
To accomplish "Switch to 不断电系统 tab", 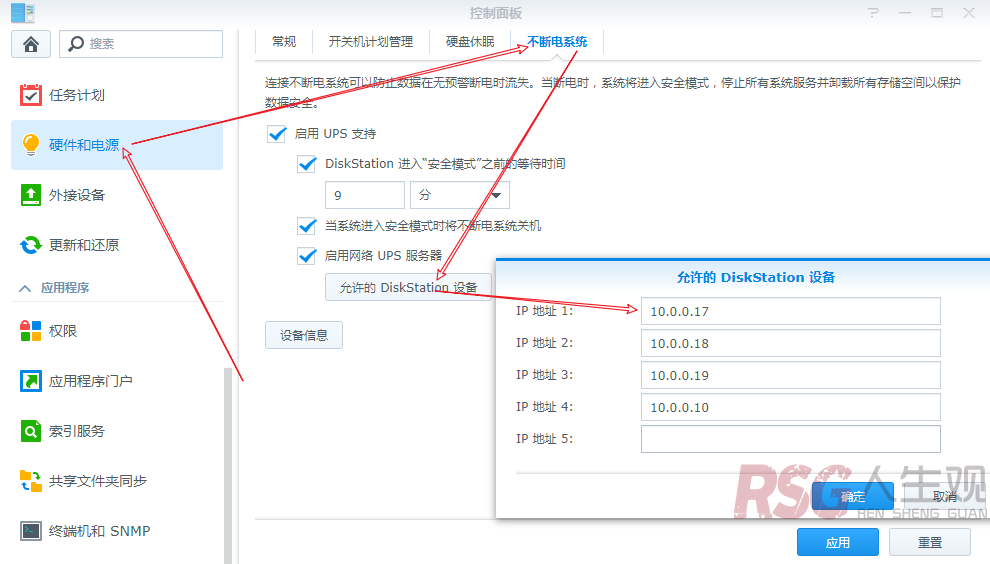I will coord(557,42).
